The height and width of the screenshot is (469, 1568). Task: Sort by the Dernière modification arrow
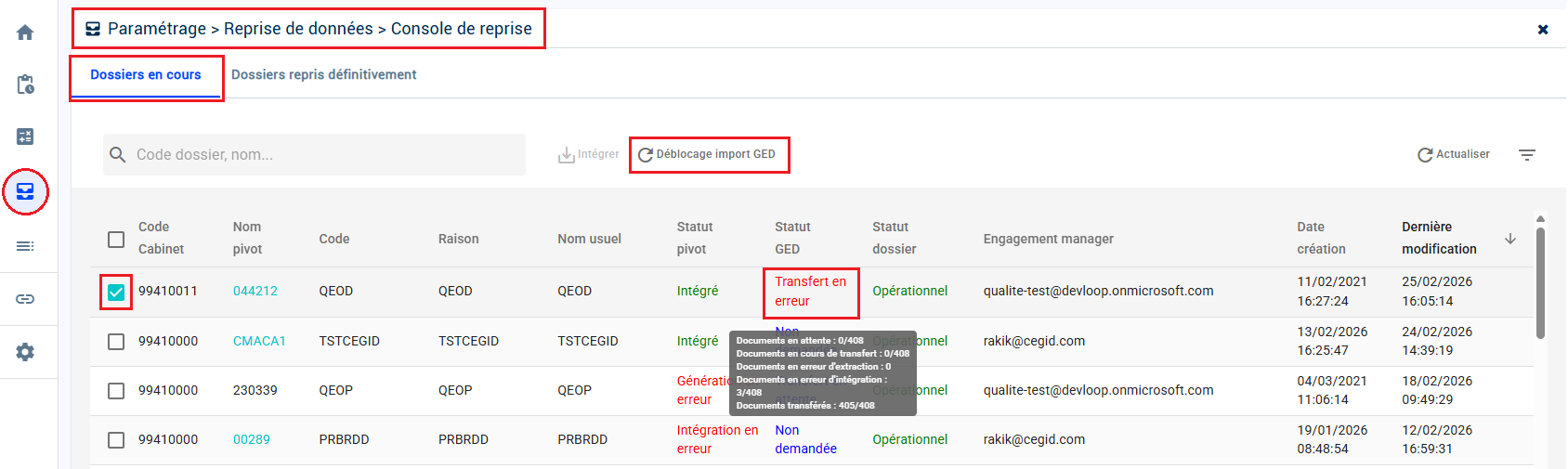(x=1510, y=239)
